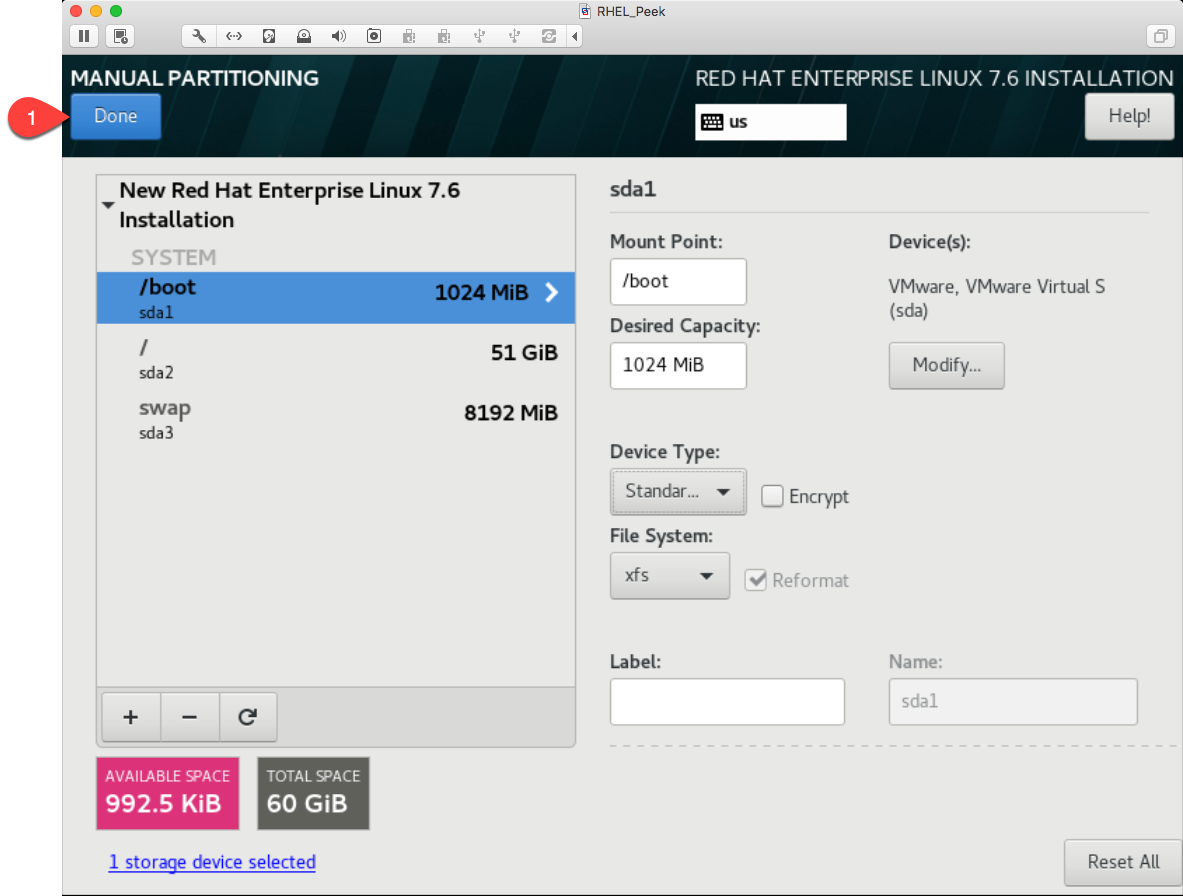Pause the virtual machine
Screen dimensions: 1183x896
click(x=84, y=35)
